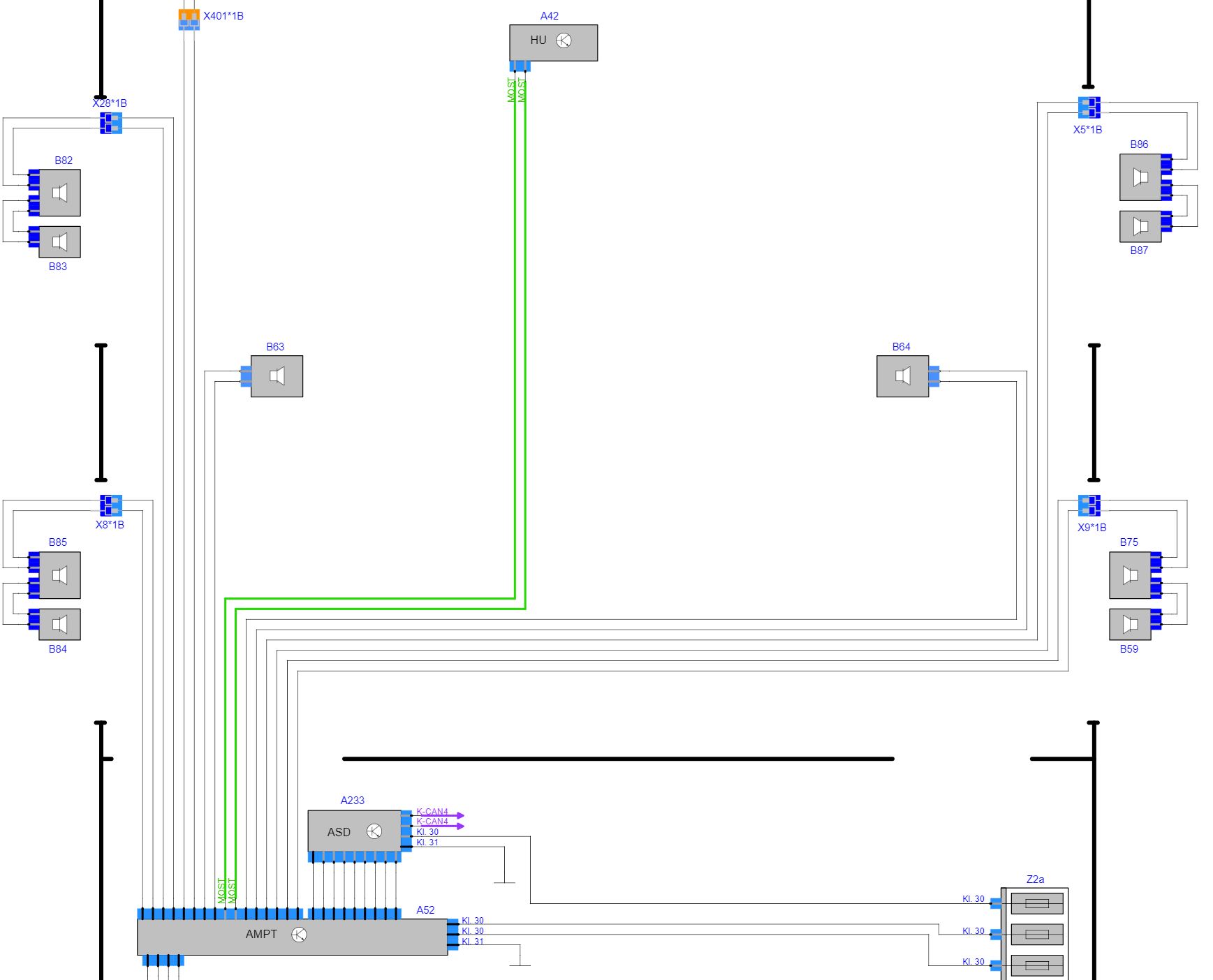Image resolution: width=1213 pixels, height=980 pixels.
Task: Select the ASD module box A233
Action: point(355,831)
